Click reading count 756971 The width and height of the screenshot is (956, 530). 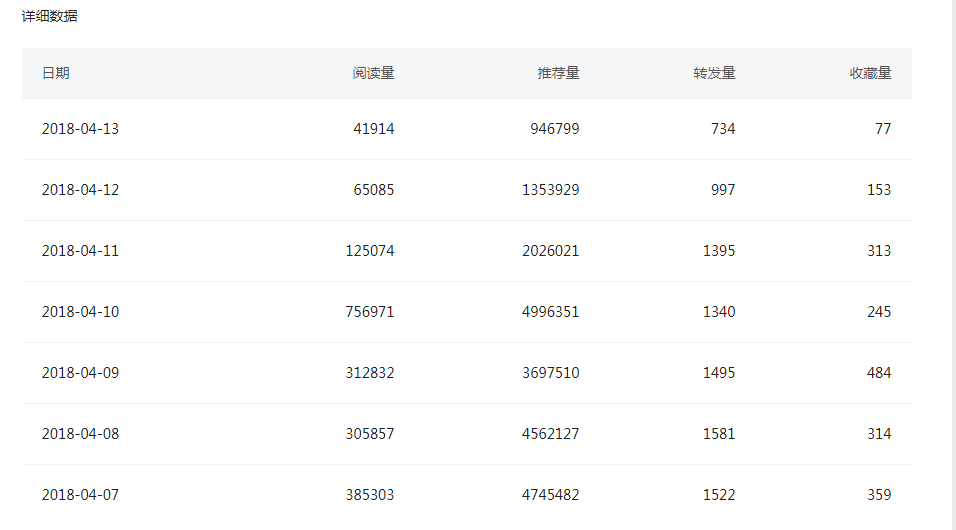(370, 312)
